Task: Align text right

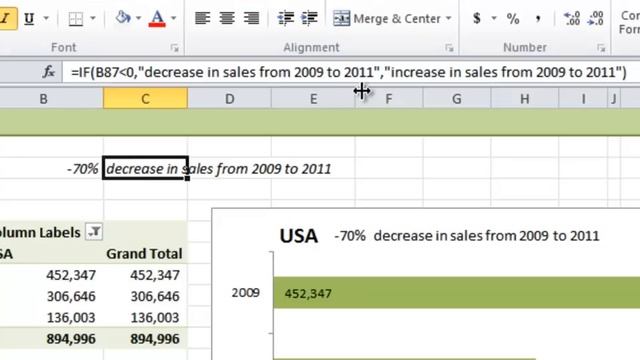Action: pos(251,18)
